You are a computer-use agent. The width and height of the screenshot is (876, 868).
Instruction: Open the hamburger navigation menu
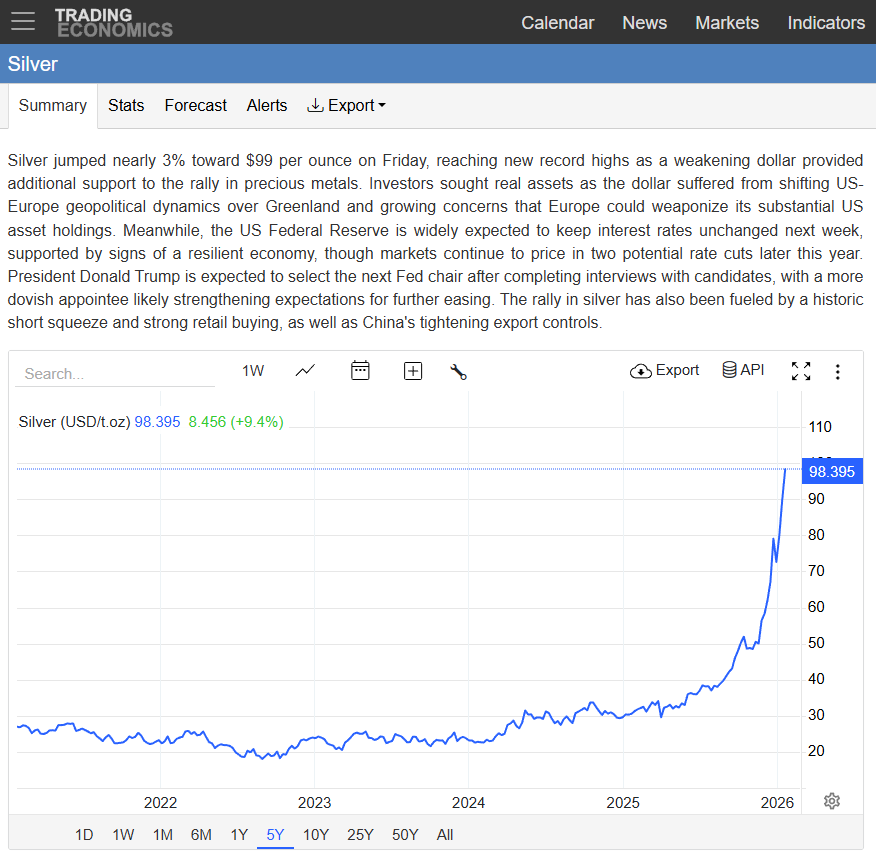(x=22, y=21)
